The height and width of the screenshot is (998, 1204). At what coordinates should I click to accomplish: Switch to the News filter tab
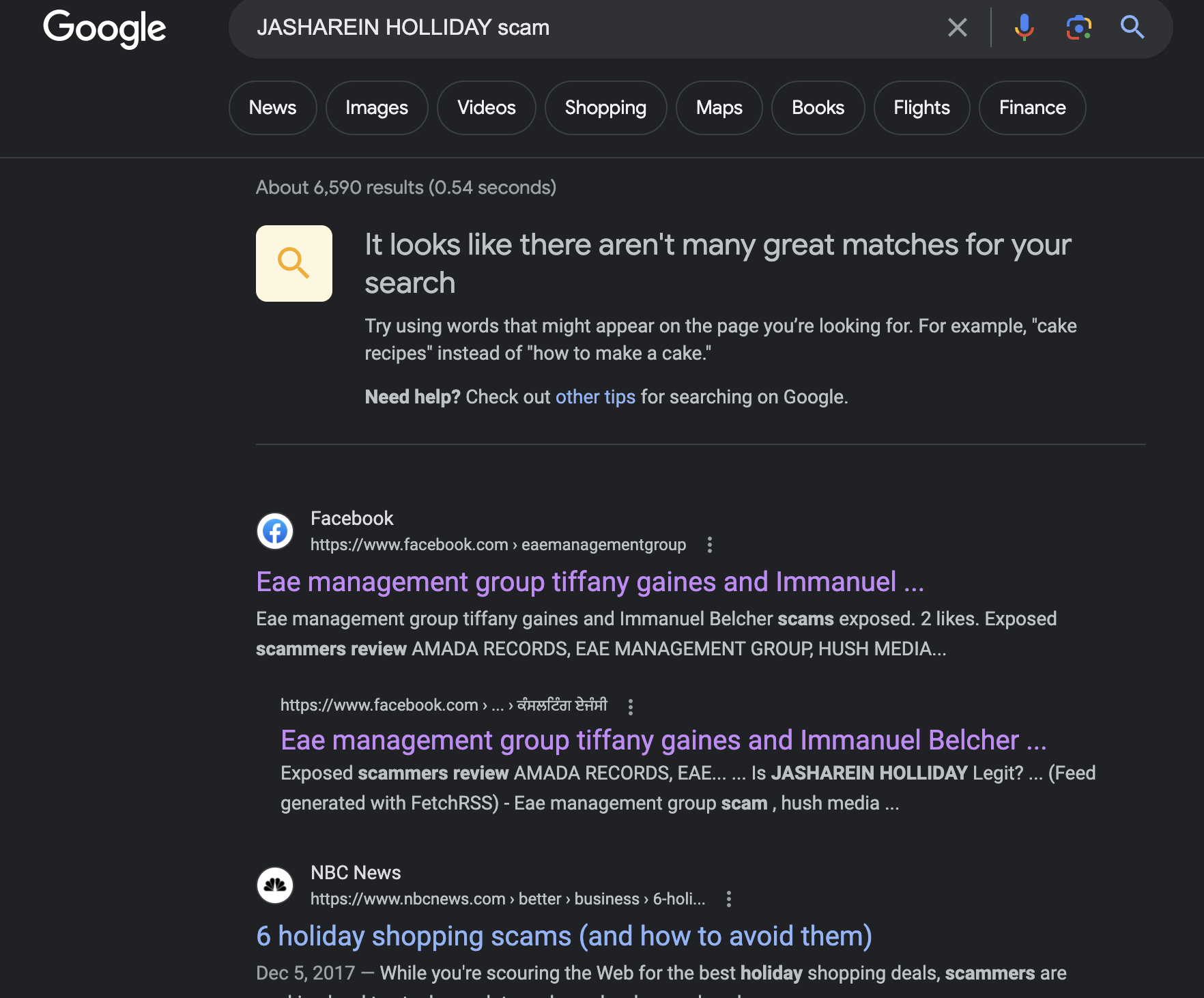point(272,108)
